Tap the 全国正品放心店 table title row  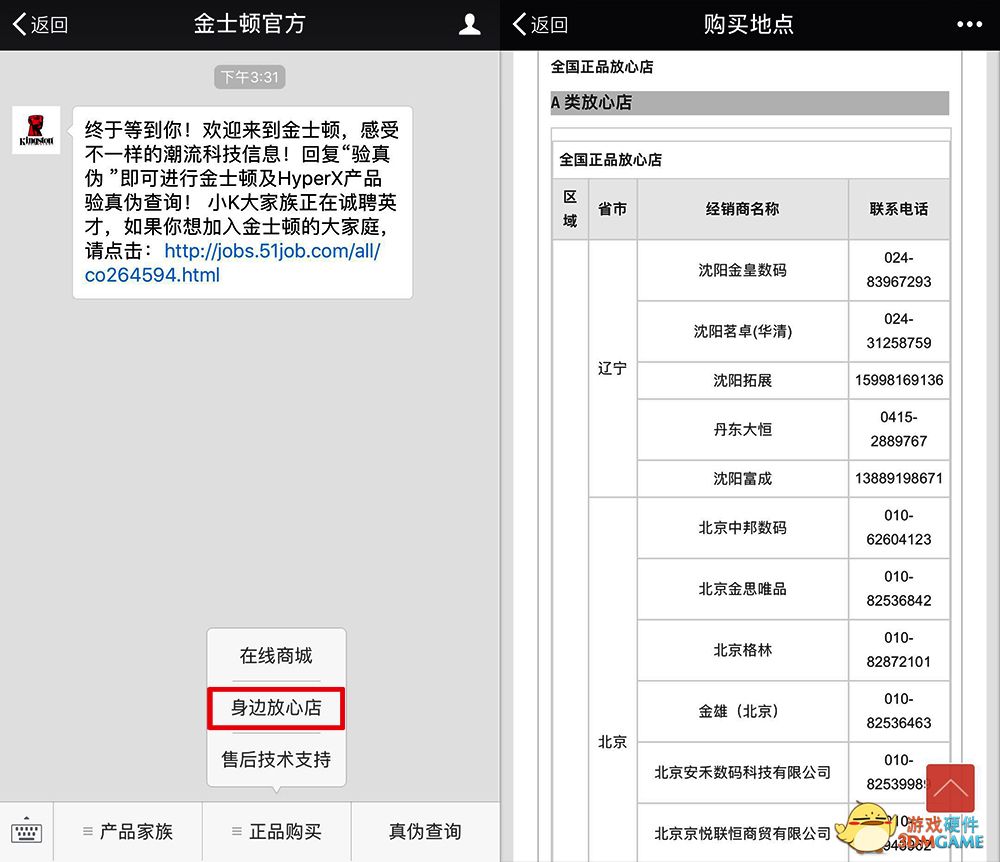point(751,160)
